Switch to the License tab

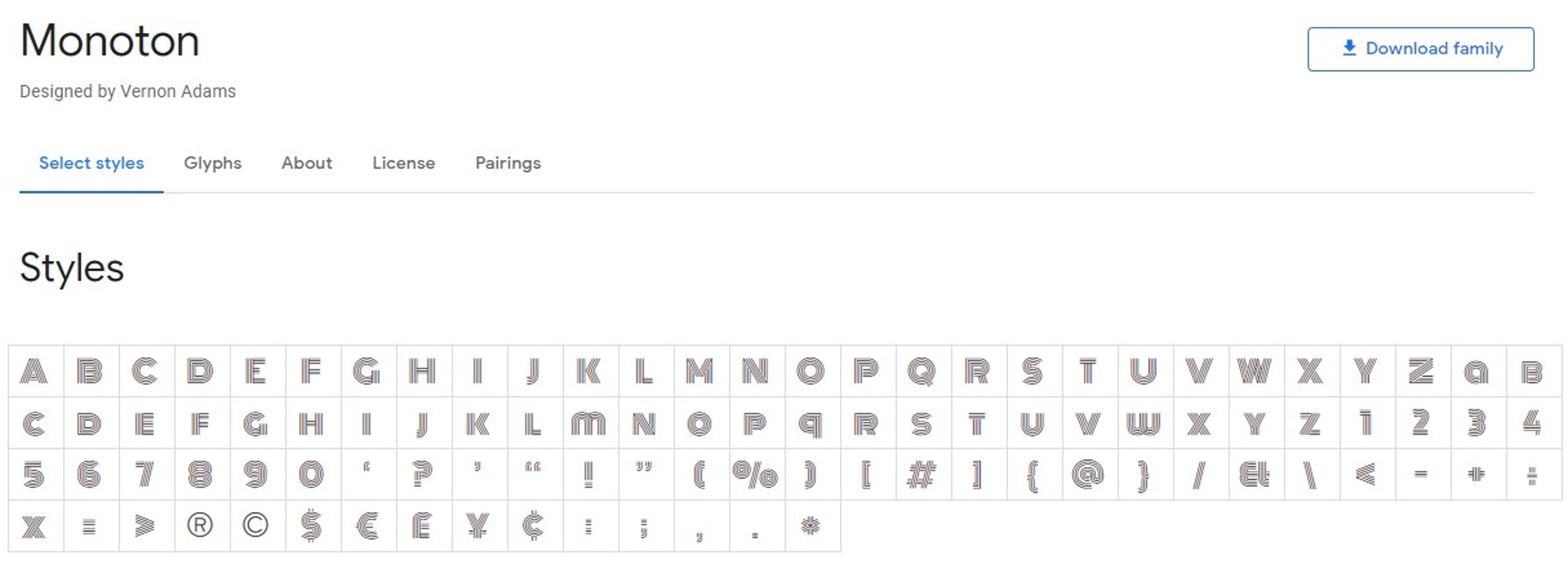coord(403,163)
